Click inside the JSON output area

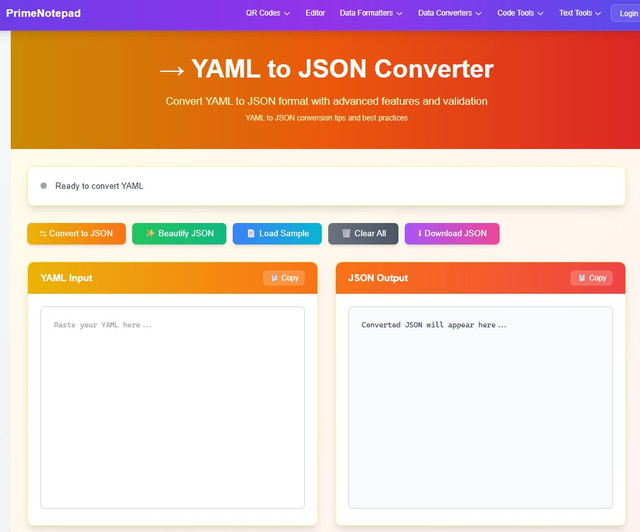[x=480, y=407]
